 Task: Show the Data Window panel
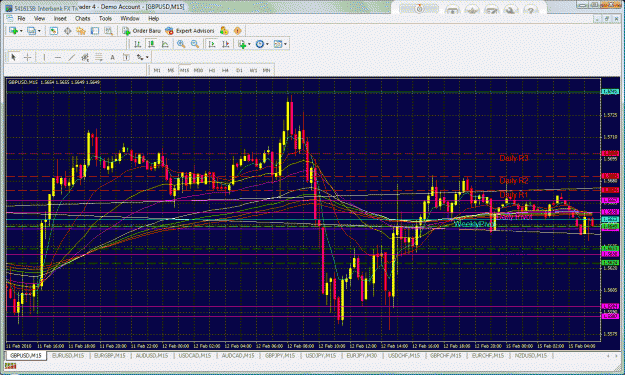(67, 31)
